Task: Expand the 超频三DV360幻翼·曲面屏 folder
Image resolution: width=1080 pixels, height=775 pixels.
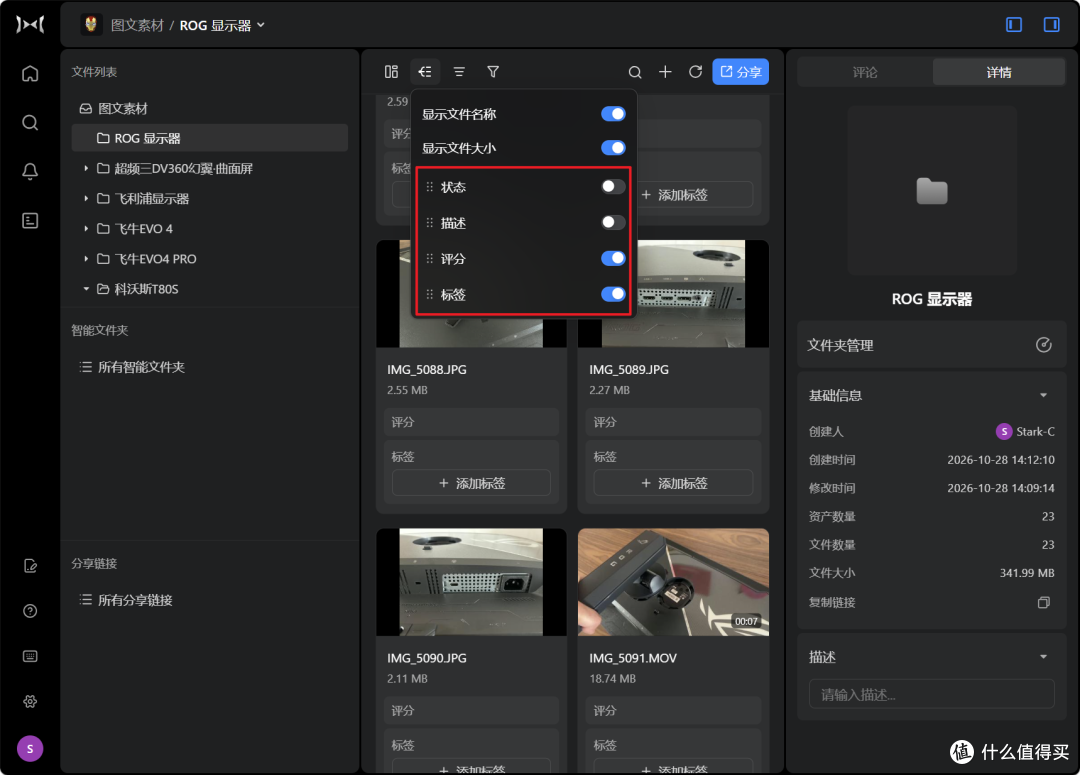Action: (86, 168)
